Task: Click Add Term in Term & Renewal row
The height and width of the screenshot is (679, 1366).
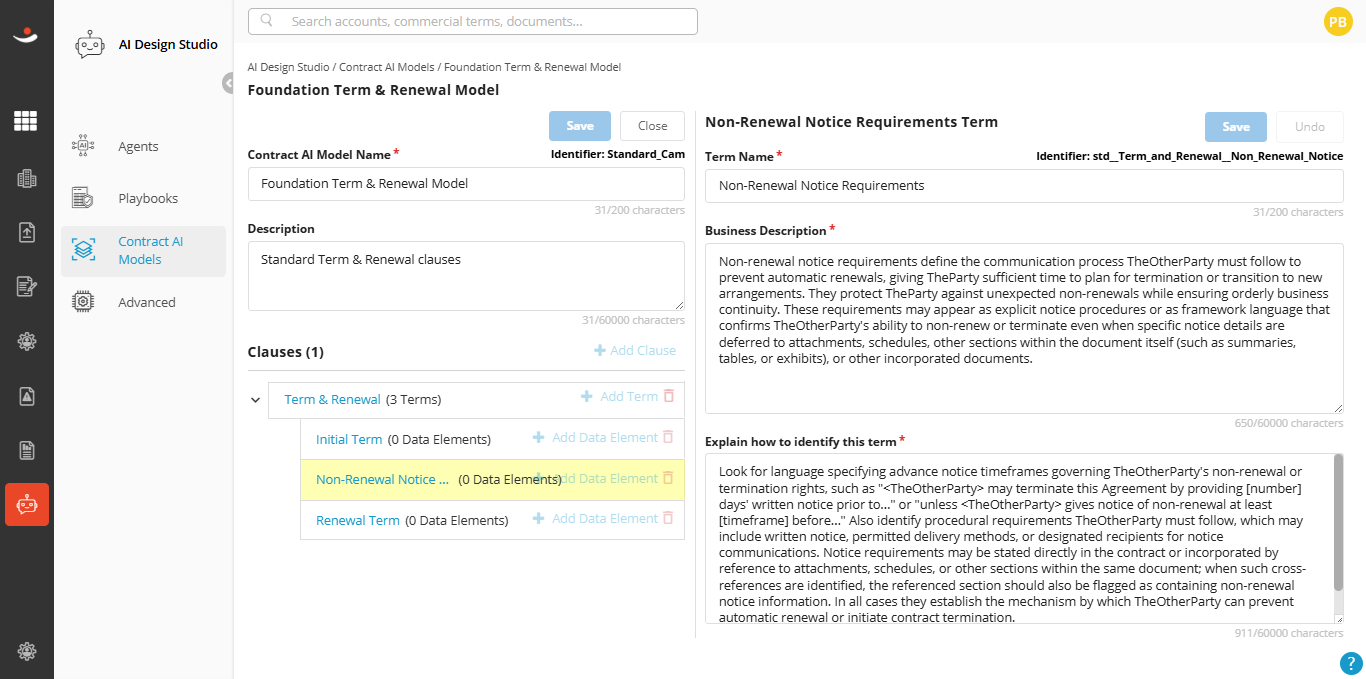Action: (x=620, y=396)
